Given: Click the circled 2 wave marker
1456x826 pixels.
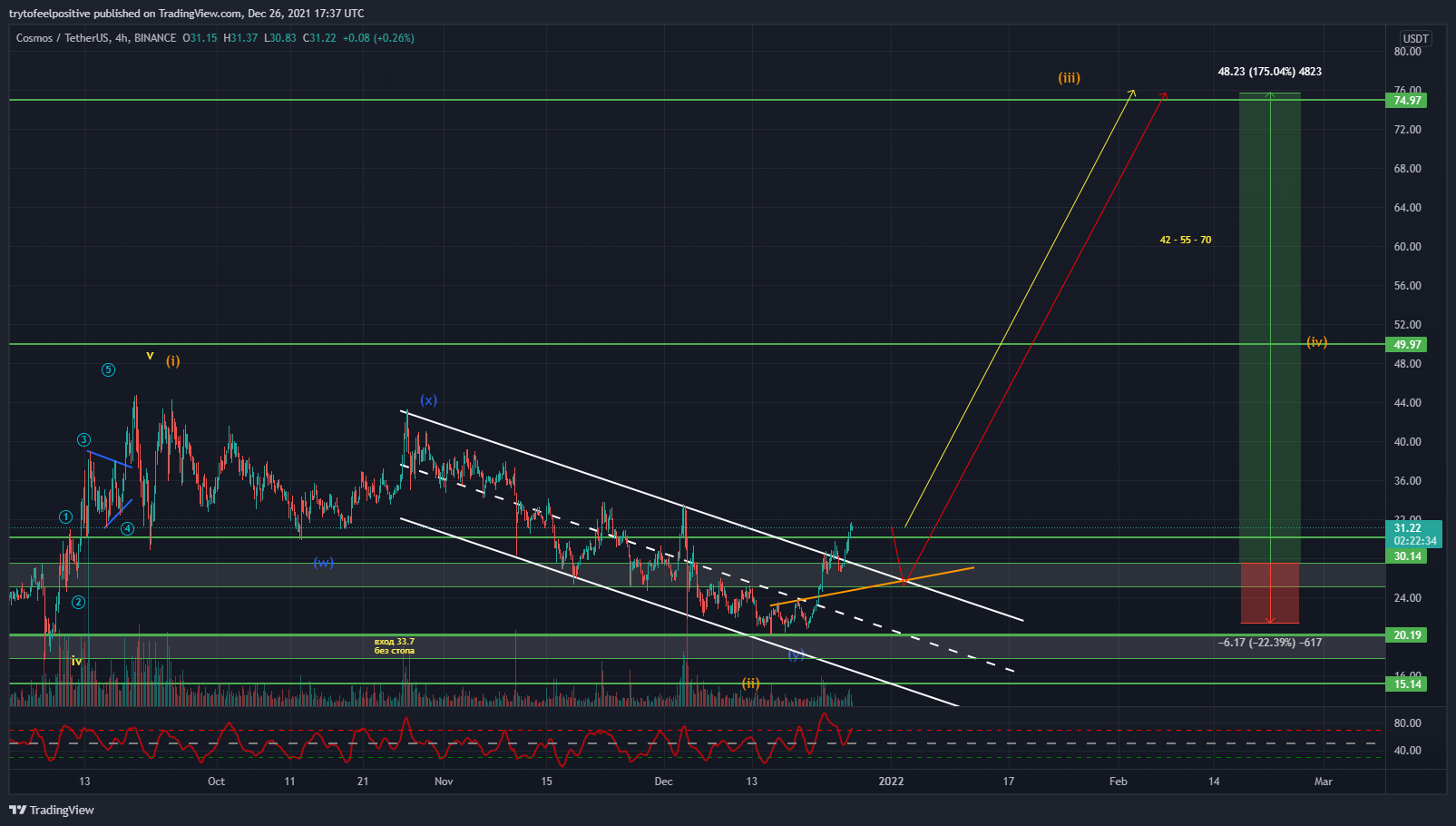Looking at the screenshot, I should click(79, 603).
